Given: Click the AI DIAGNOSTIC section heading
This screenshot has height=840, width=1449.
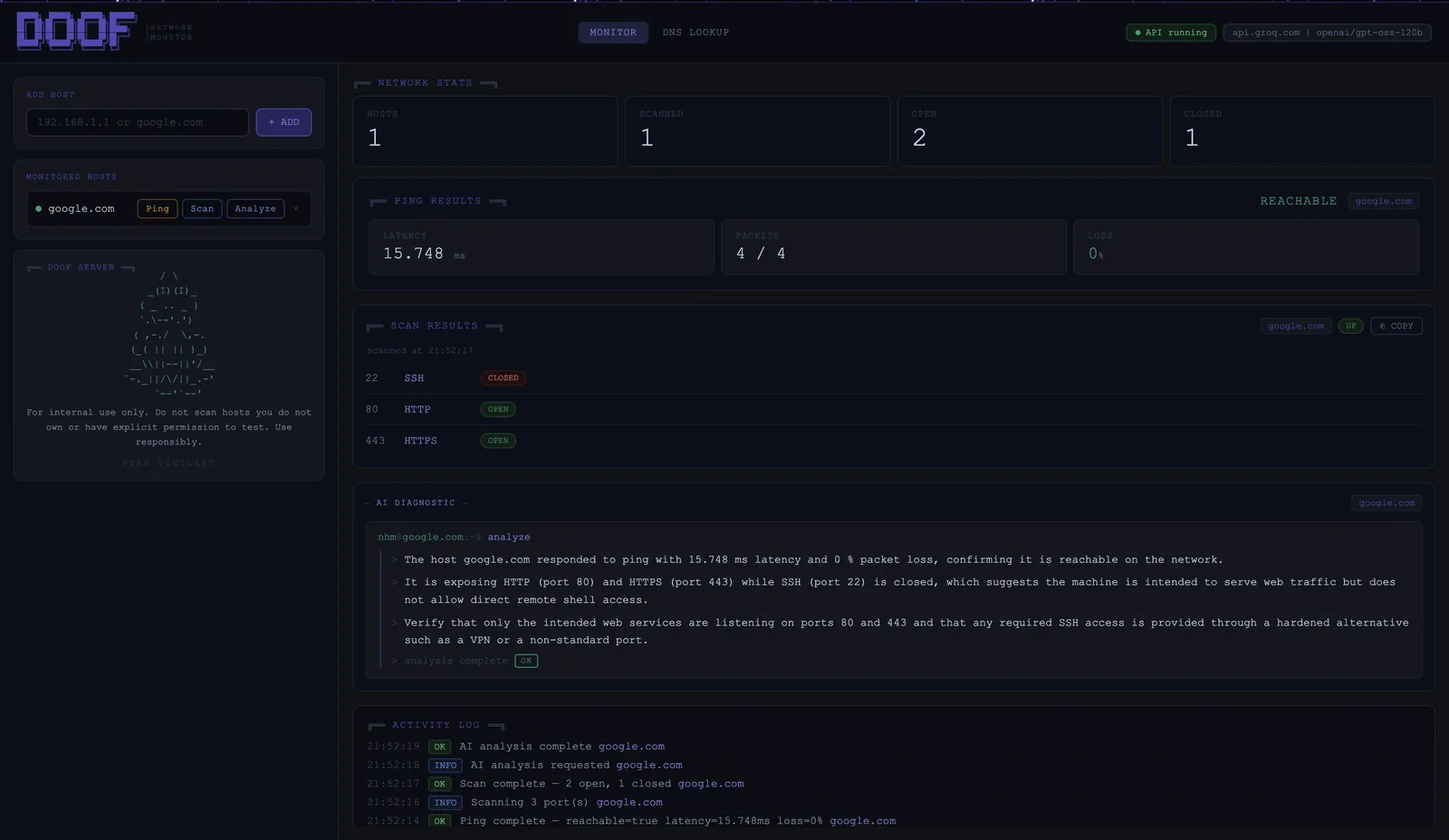Looking at the screenshot, I should tap(416, 503).
